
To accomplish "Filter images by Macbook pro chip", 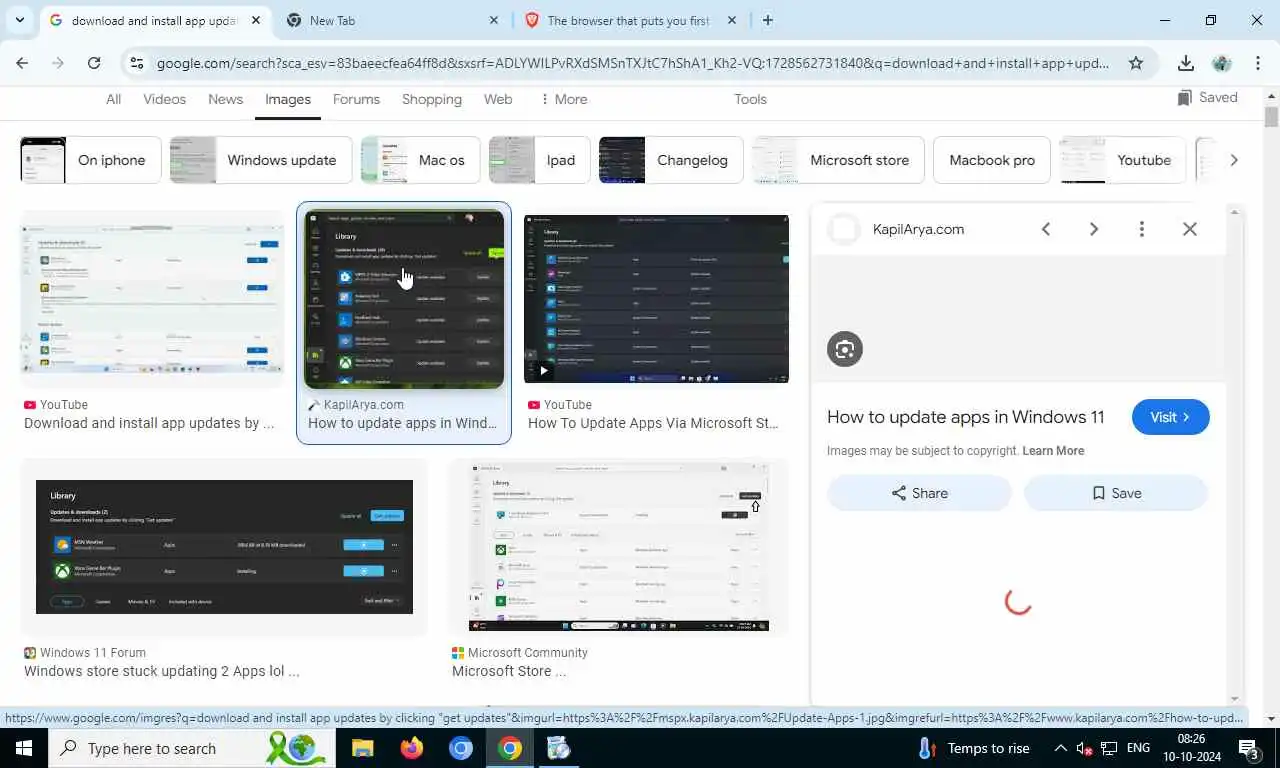I will pos(992,160).
